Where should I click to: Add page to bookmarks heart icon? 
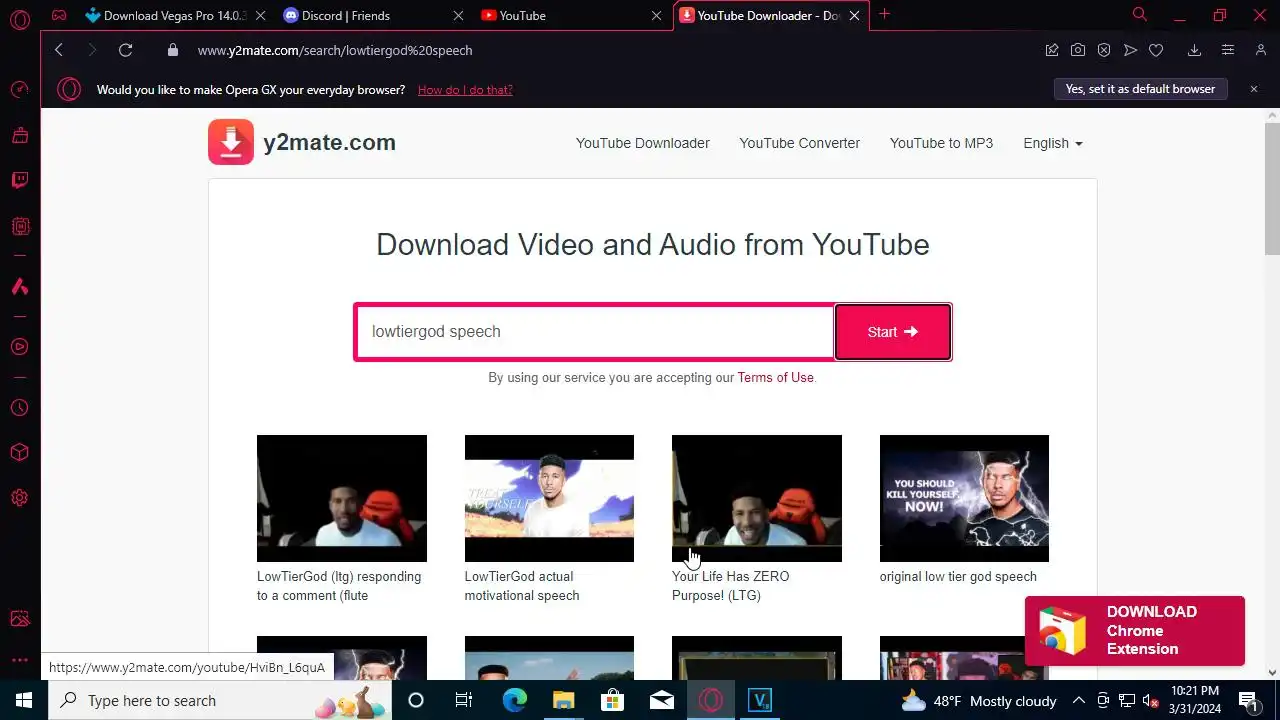point(1156,50)
